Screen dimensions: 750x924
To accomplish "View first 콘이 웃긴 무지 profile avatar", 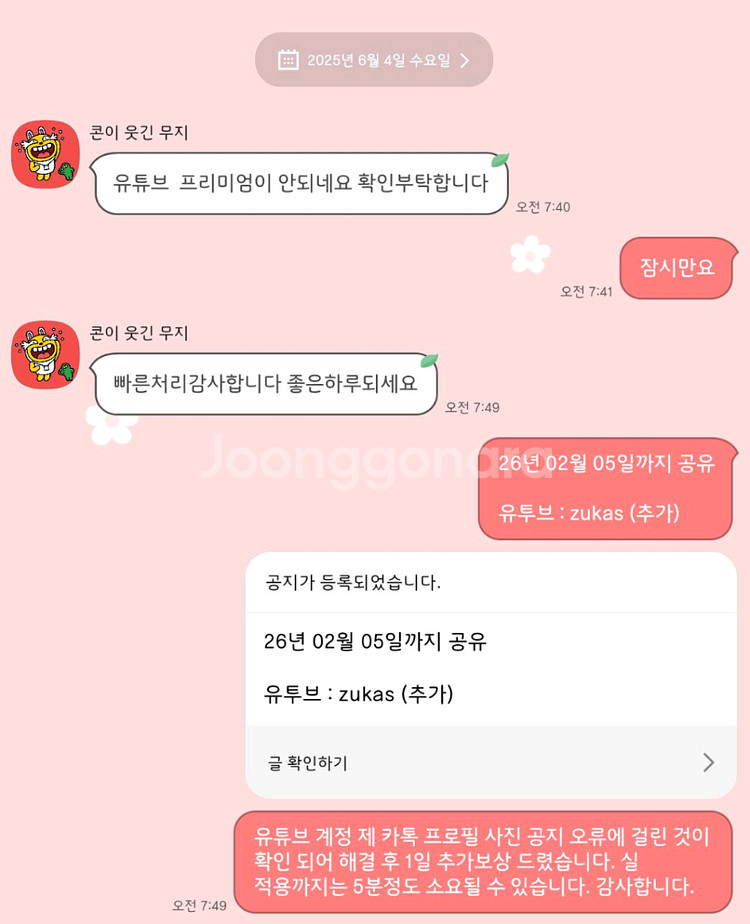I will 45,154.
